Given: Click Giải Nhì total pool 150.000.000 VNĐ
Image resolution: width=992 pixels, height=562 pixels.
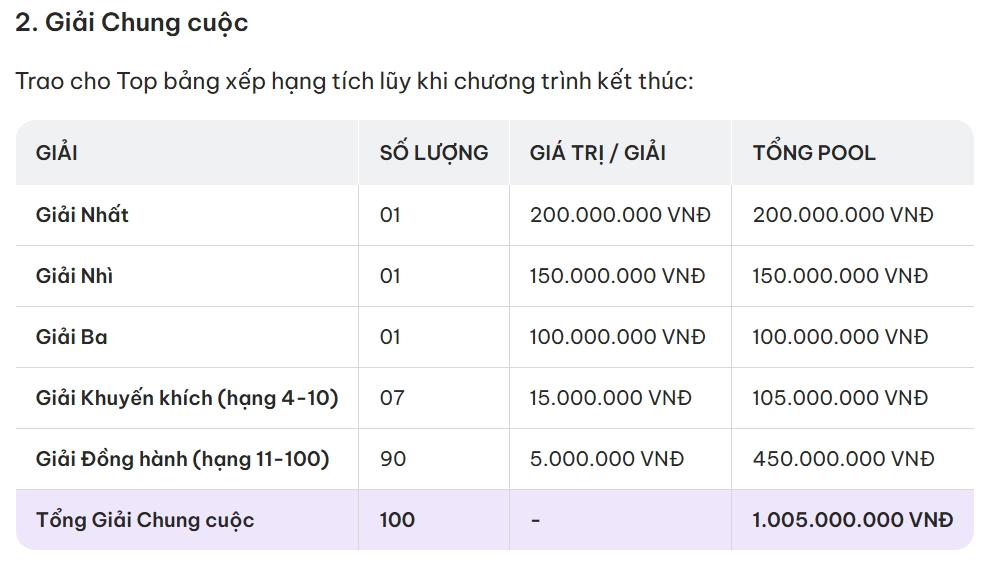Looking at the screenshot, I should pos(840,276).
